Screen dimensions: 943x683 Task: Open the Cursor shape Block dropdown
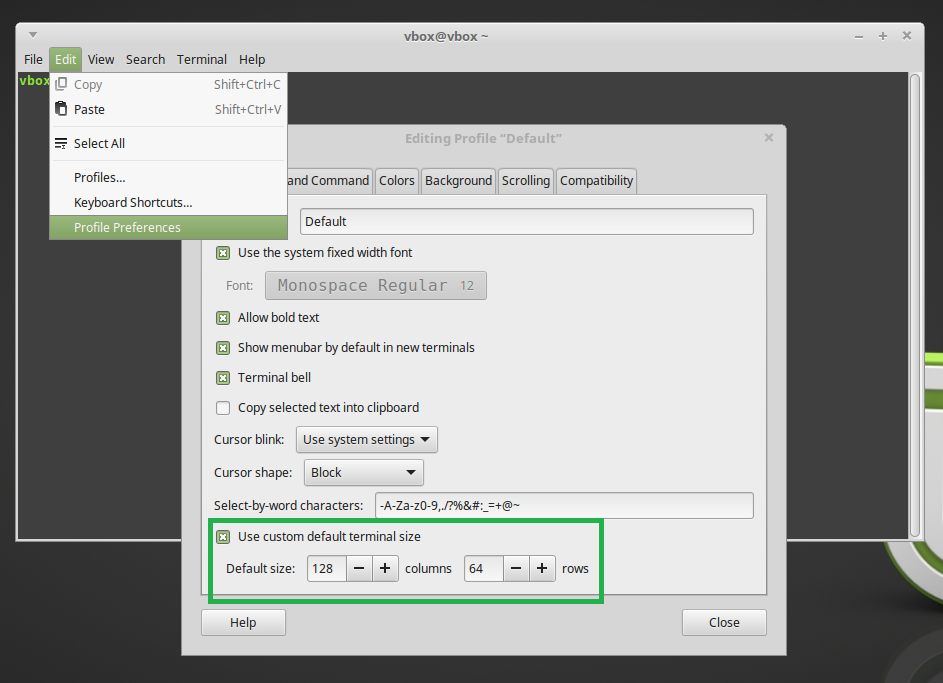pos(364,473)
